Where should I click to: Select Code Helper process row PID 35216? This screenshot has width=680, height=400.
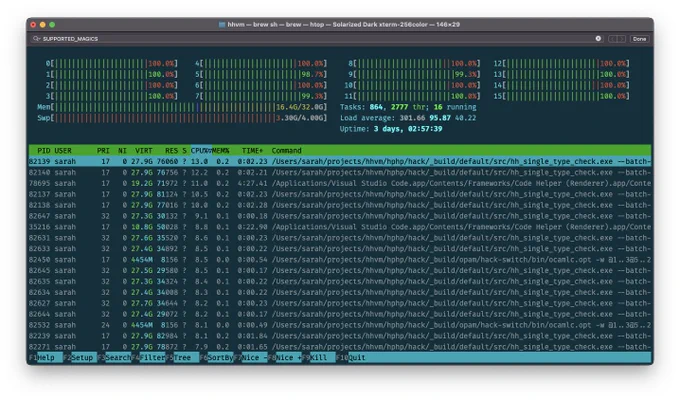(x=340, y=227)
